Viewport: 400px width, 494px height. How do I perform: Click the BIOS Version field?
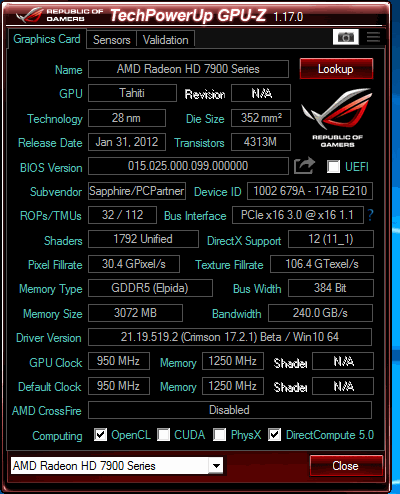pyautogui.click(x=188, y=166)
